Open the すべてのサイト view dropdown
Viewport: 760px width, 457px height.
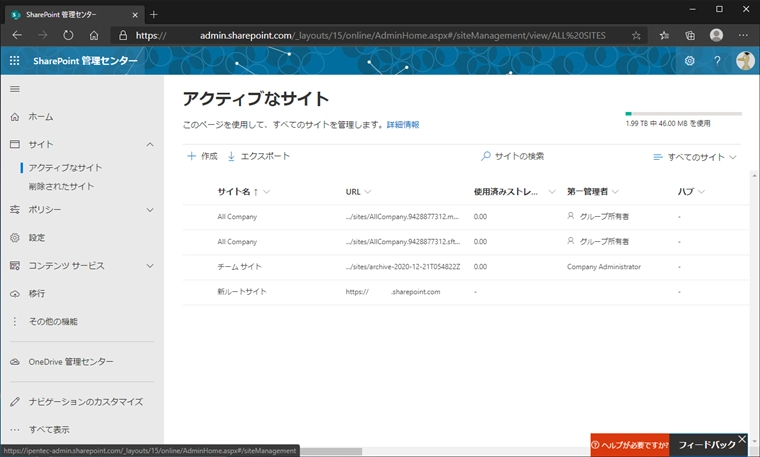click(695, 157)
